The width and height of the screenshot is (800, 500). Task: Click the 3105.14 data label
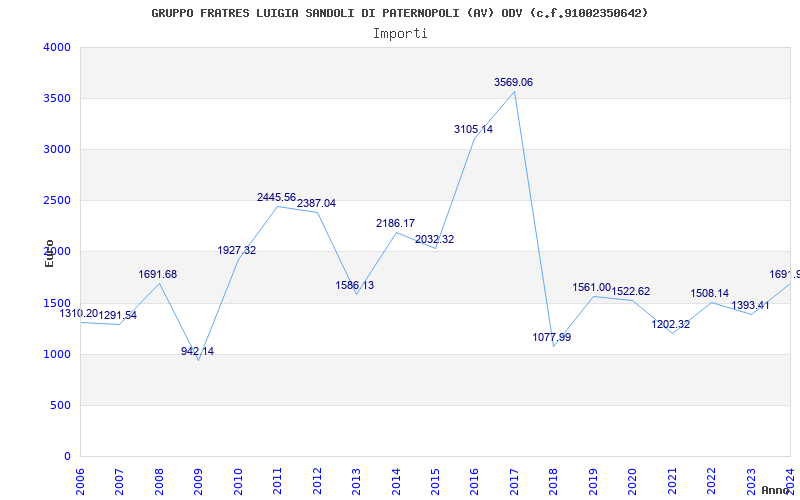point(473,130)
